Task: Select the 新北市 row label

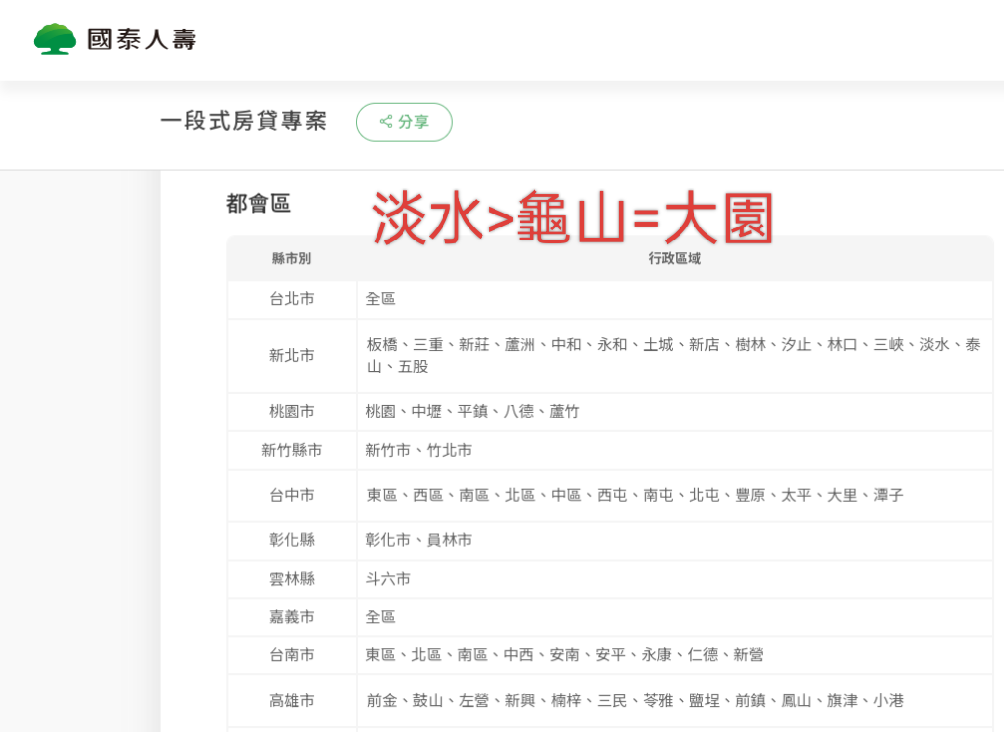Action: click(x=291, y=355)
